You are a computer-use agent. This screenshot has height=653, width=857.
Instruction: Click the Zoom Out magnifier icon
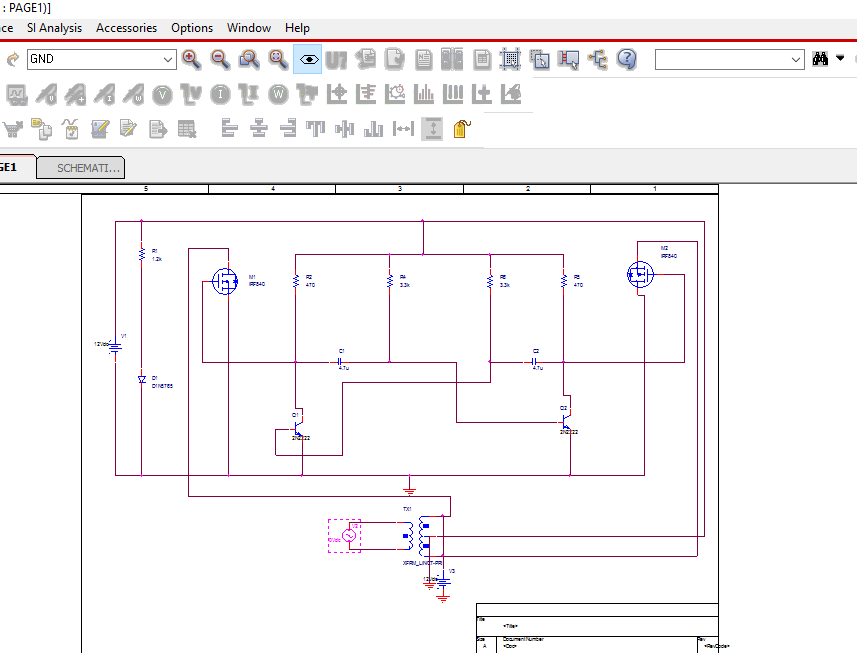[x=220, y=59]
